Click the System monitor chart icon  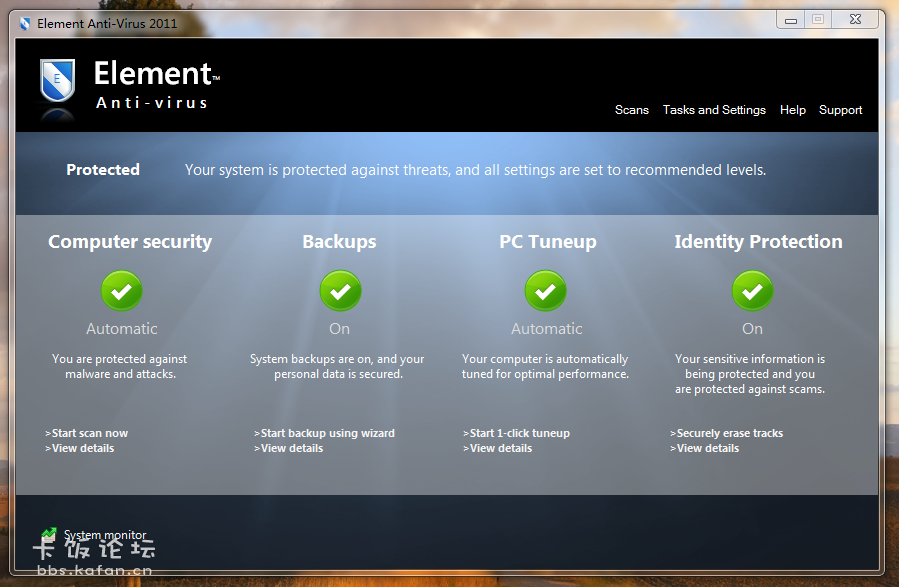coord(49,534)
